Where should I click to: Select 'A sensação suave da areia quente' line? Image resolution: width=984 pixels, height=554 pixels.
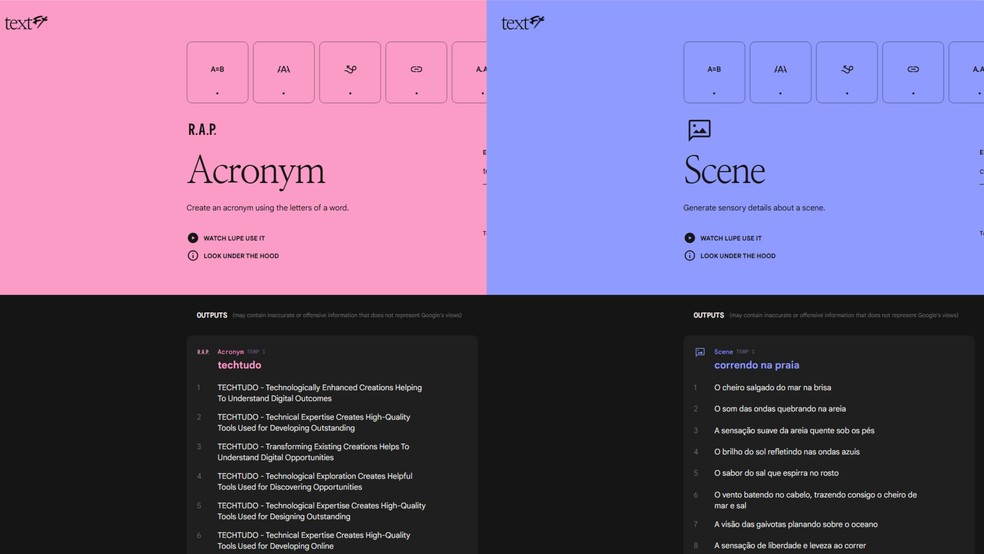(x=794, y=430)
